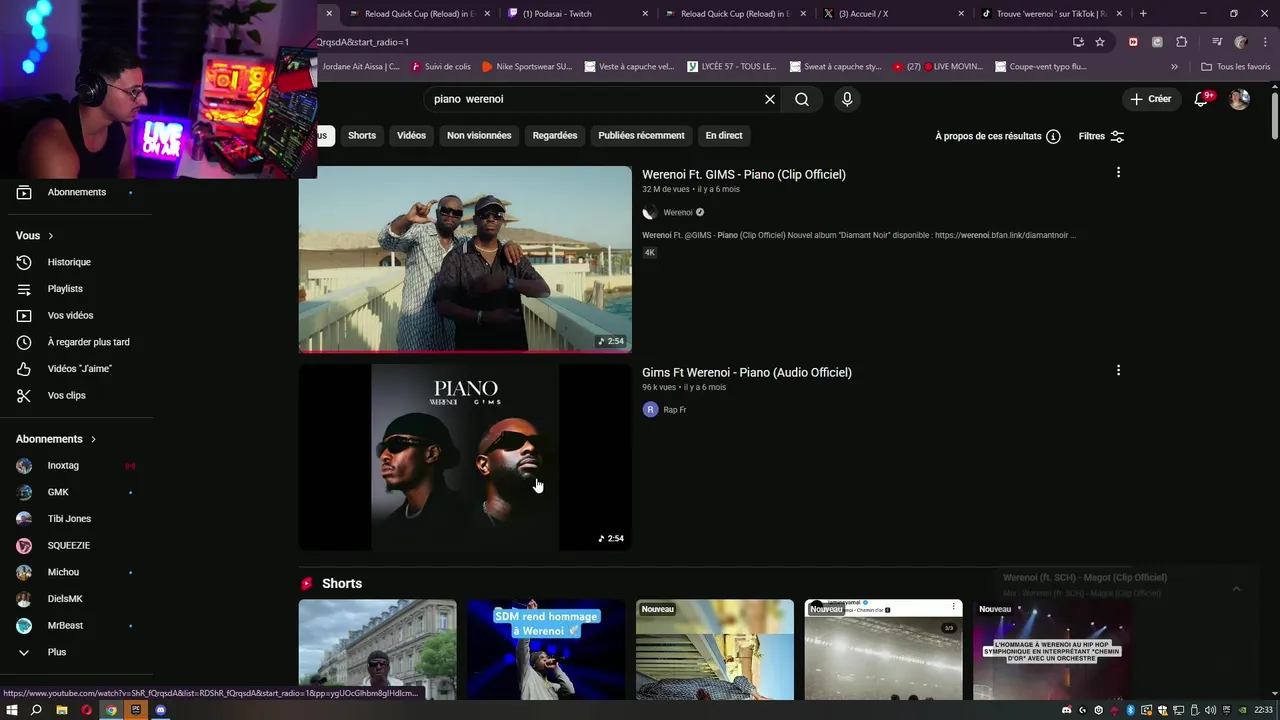Click the magnifying glass search button

click(802, 99)
